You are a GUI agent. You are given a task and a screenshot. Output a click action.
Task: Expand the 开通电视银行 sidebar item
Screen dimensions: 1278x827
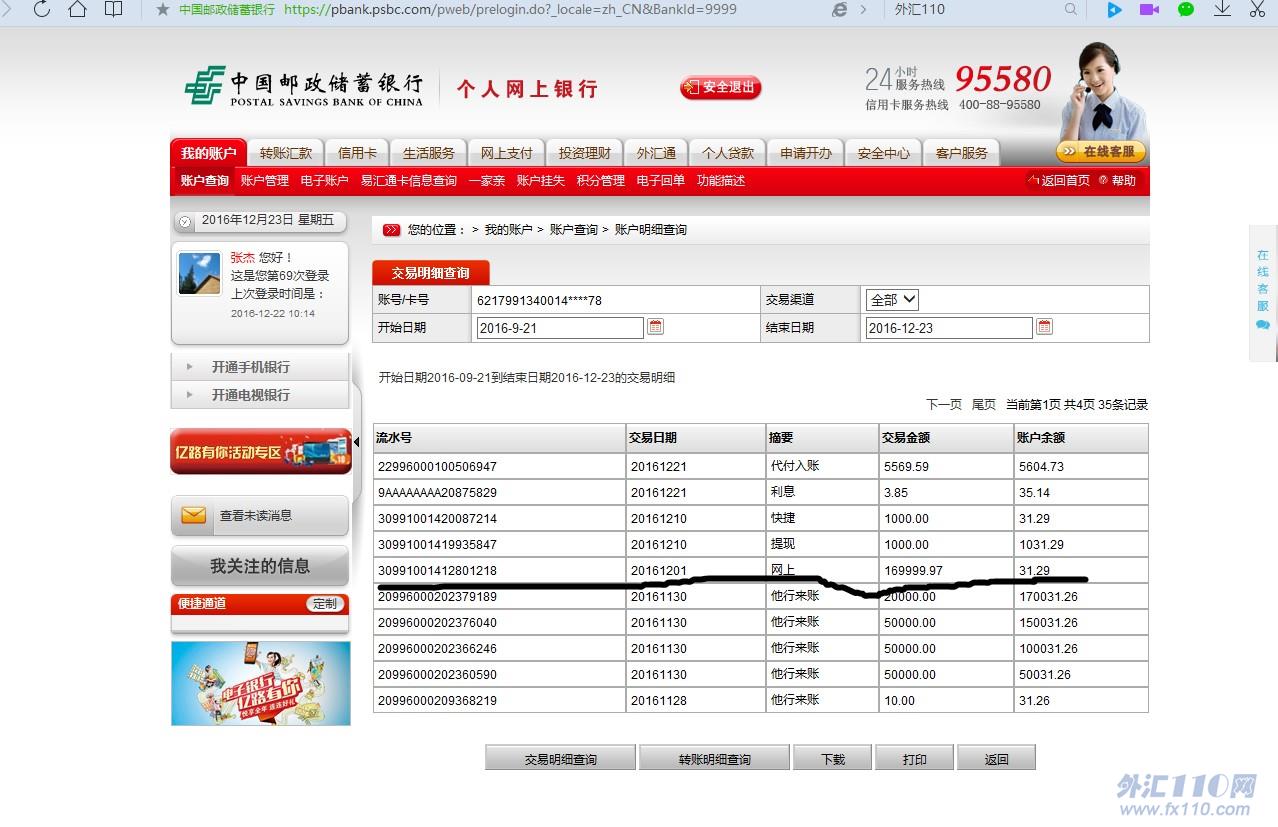pos(250,395)
